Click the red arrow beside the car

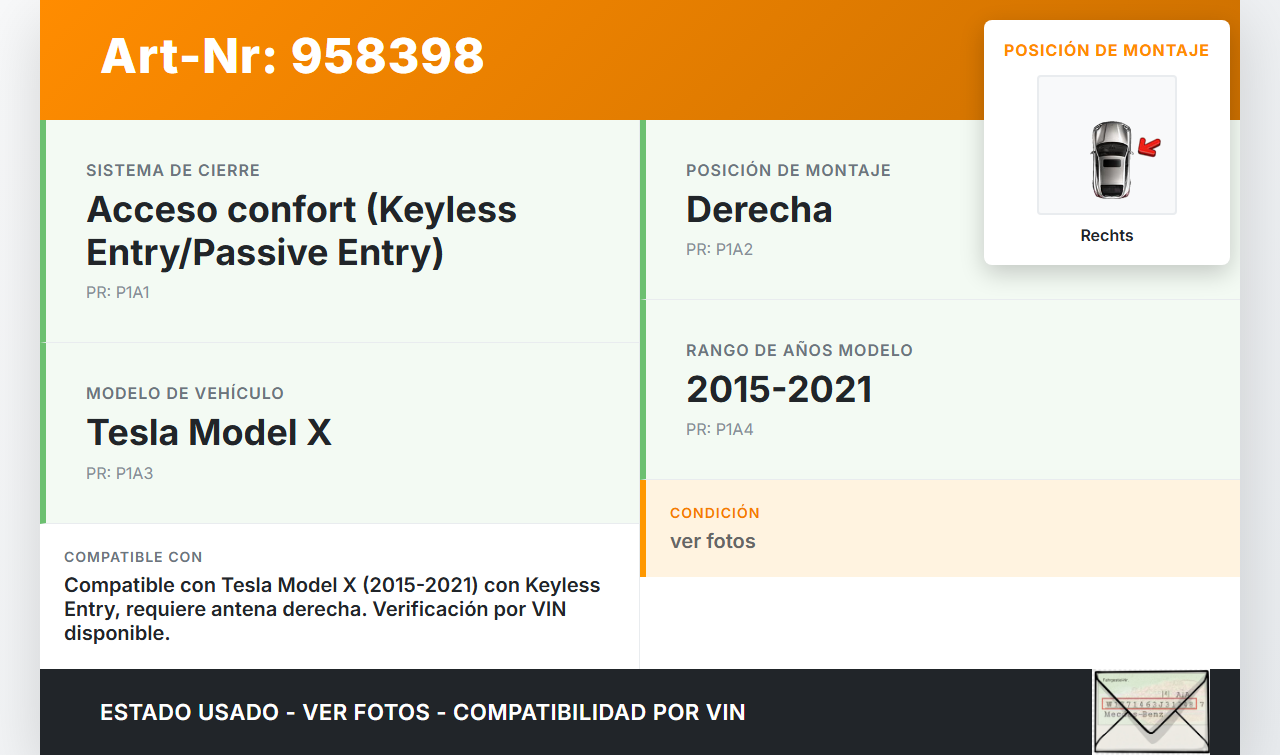tap(1150, 148)
